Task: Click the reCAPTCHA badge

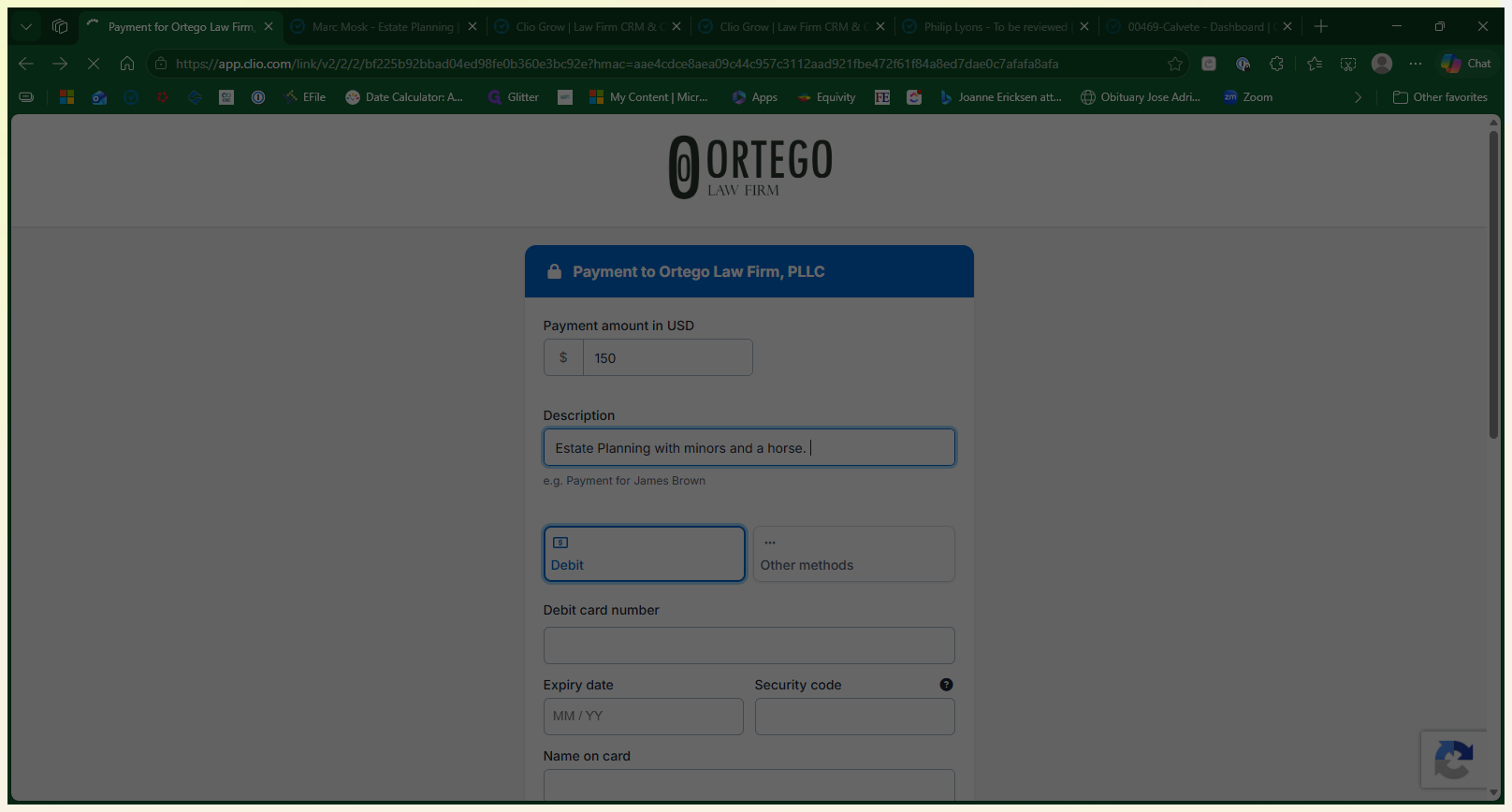Action: (1454, 759)
